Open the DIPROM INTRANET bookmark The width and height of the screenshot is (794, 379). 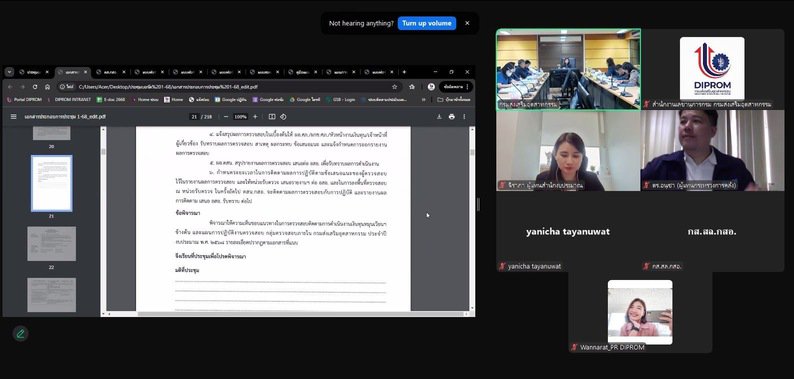(69, 100)
